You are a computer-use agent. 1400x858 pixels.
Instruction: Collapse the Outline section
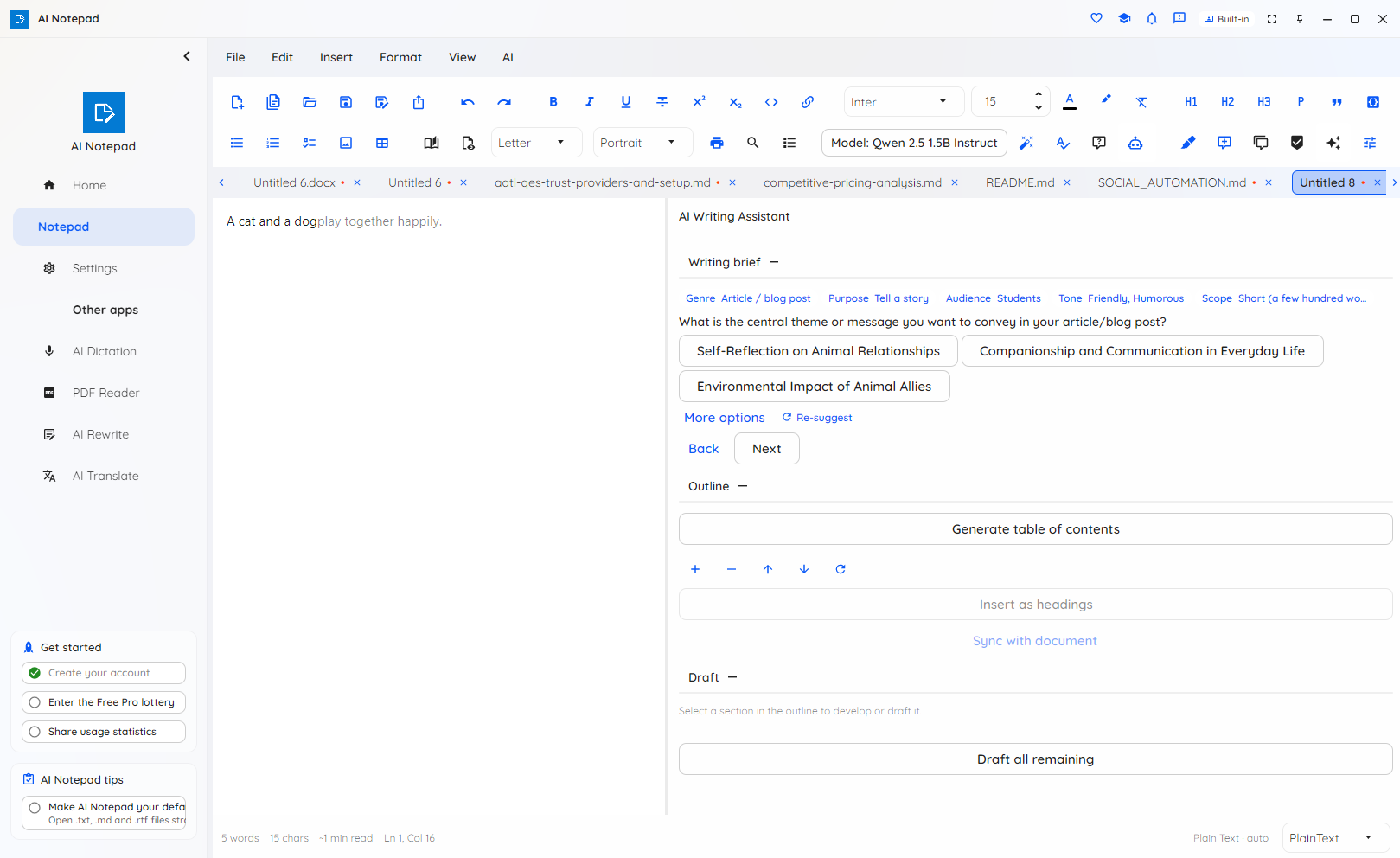[x=743, y=486]
